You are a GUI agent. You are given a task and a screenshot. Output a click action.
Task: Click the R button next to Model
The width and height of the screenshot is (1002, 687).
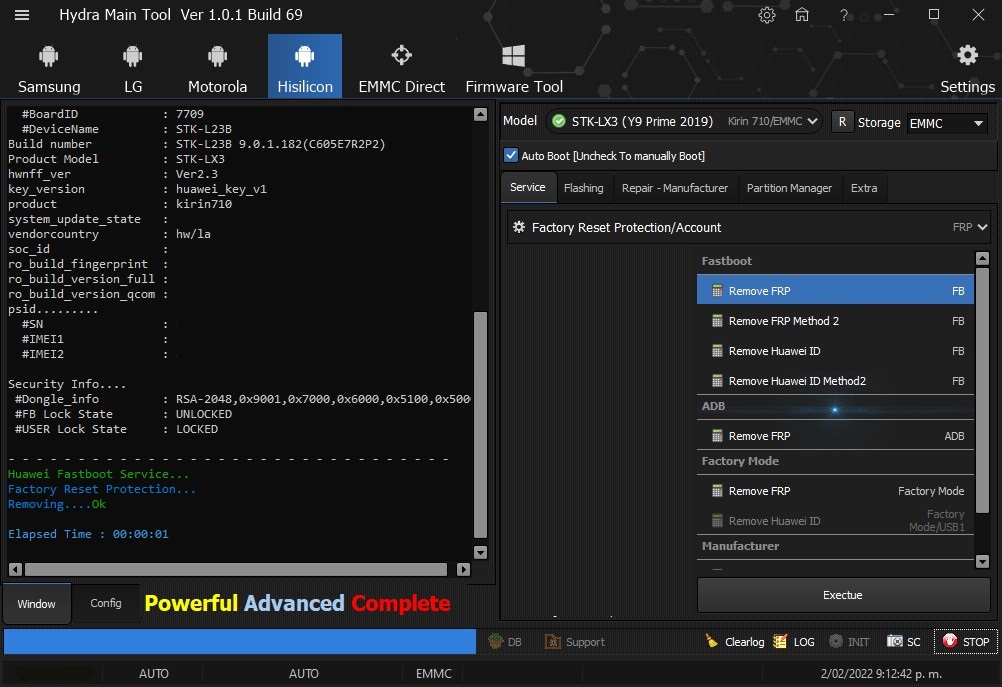(842, 122)
